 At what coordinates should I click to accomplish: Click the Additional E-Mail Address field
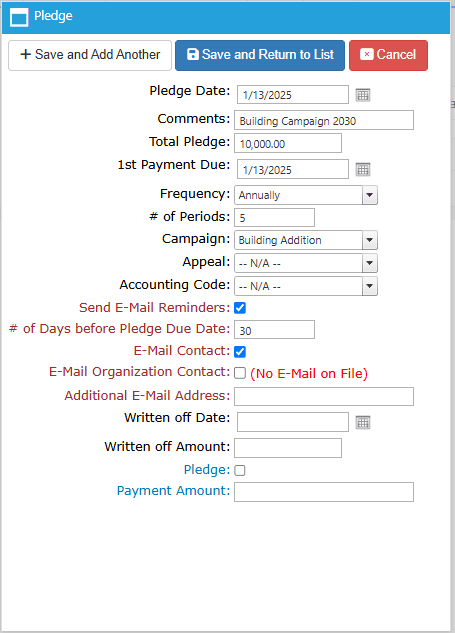[324, 396]
